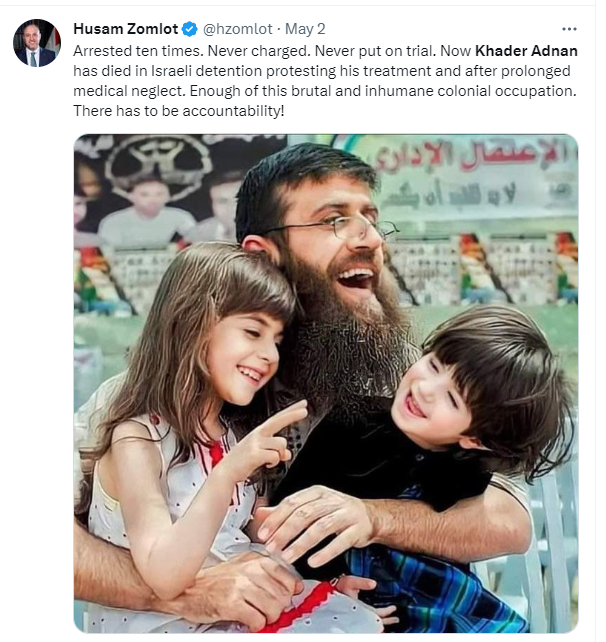Open the three-dot more options menu
Viewport: 606px width, 642px height.
pyautogui.click(x=569, y=29)
